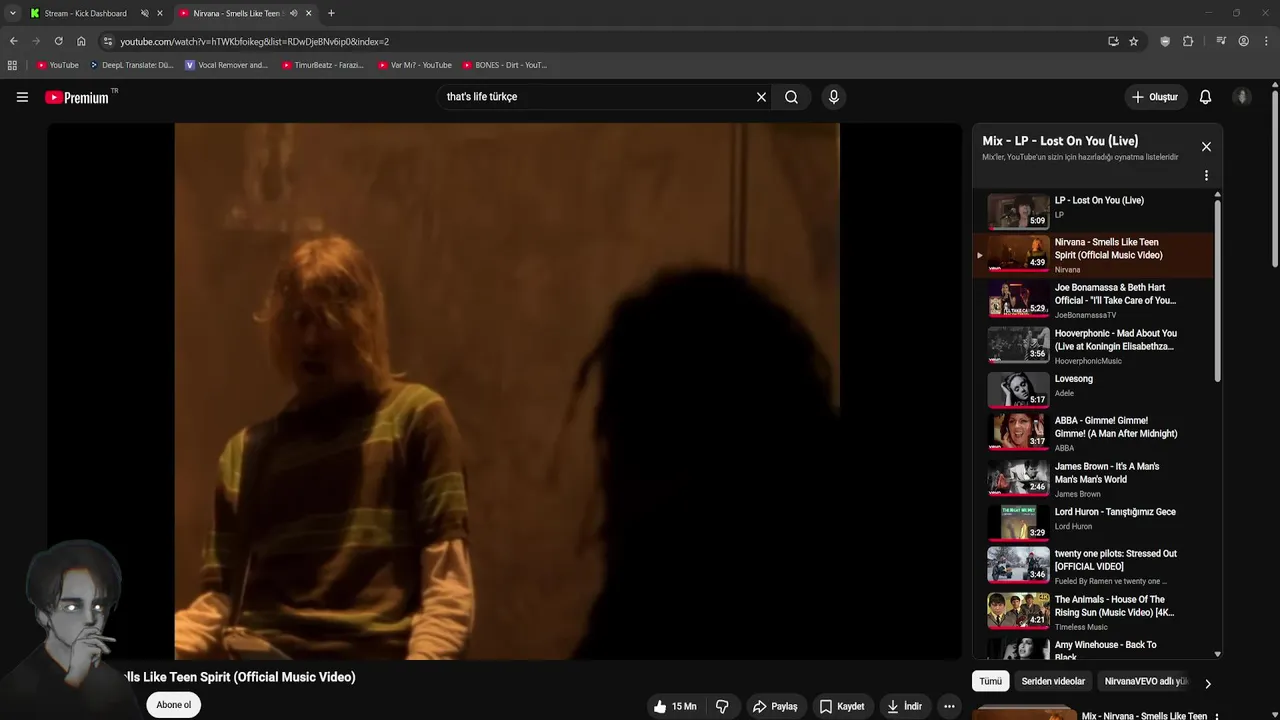The image size is (1280, 720).
Task: Open the YouTube account avatar menu
Action: tap(1242, 97)
